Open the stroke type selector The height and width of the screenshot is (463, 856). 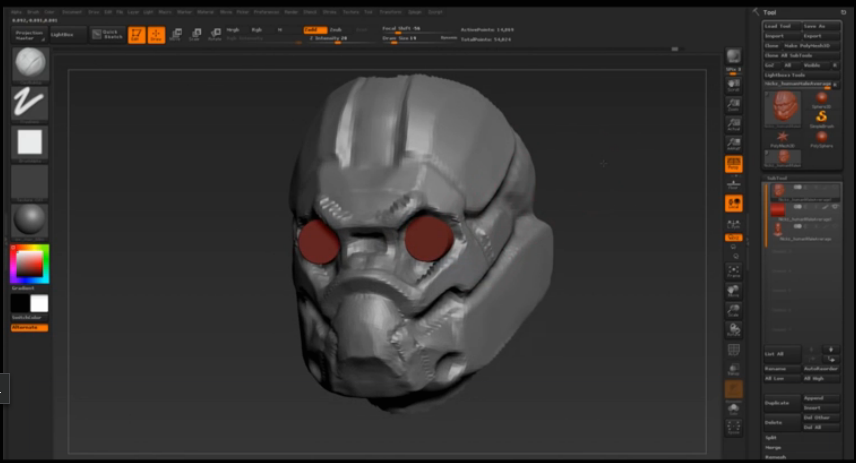30,103
